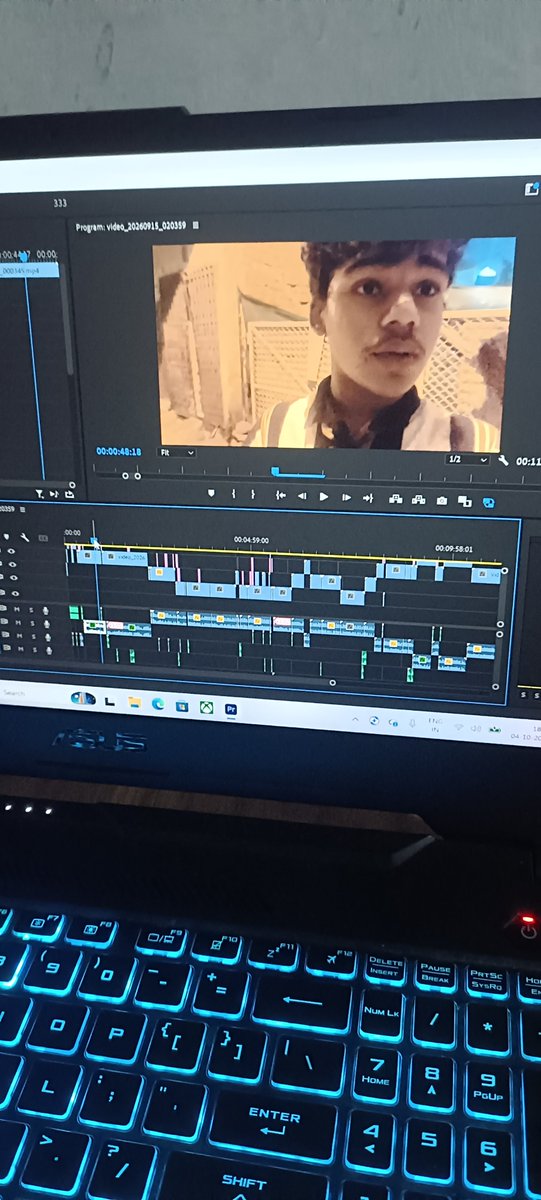This screenshot has height=1200, width=541.
Task: Click the icon at top-right corner of Premiere
Action: click(x=532, y=188)
